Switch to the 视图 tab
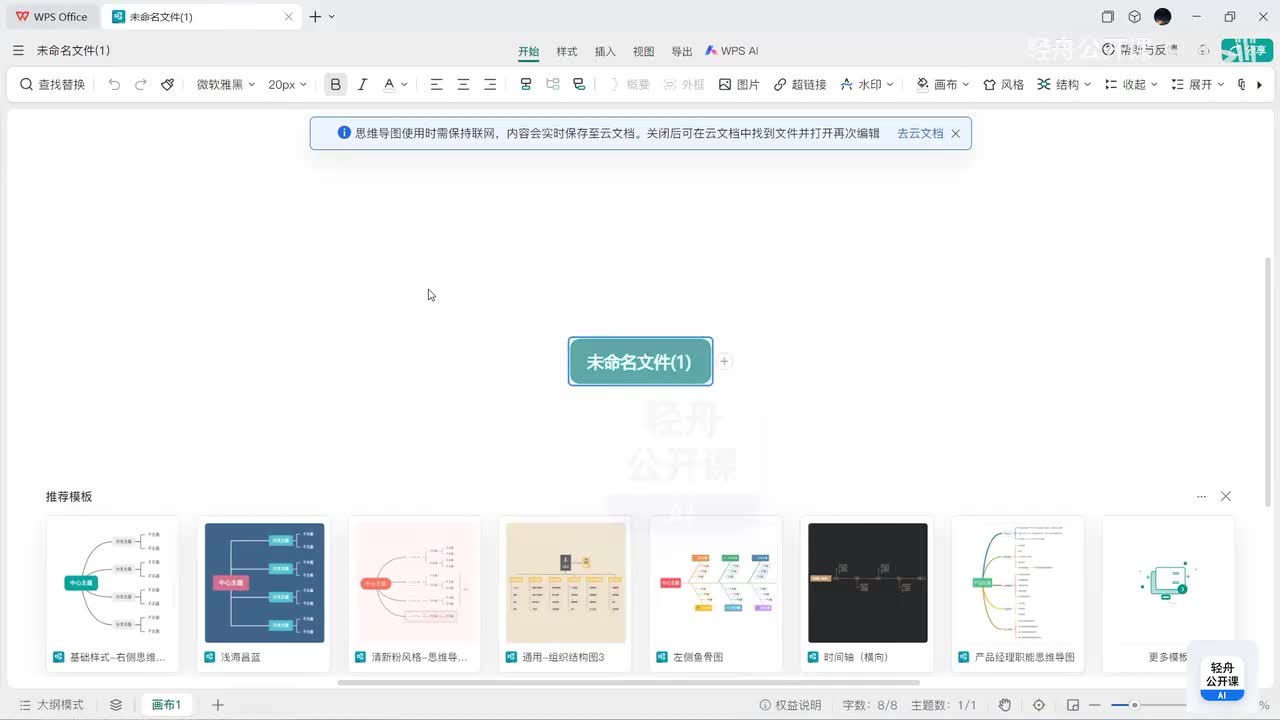 click(x=644, y=51)
